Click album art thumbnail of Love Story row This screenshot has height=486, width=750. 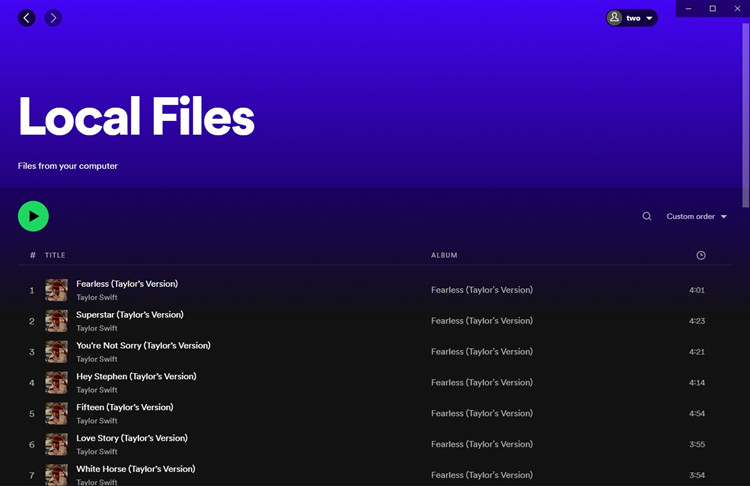click(x=56, y=444)
